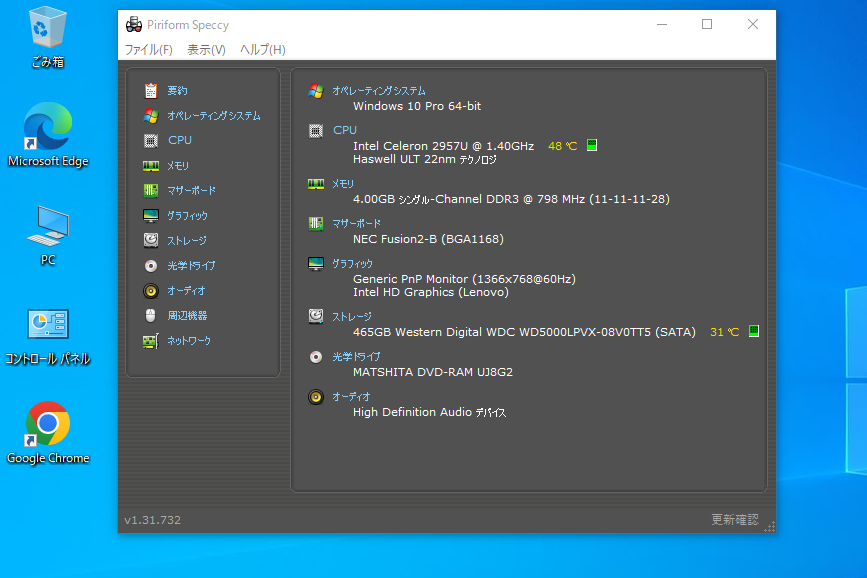Click the summary オーディオ speaker icon
The height and width of the screenshot is (578, 867).
316,397
